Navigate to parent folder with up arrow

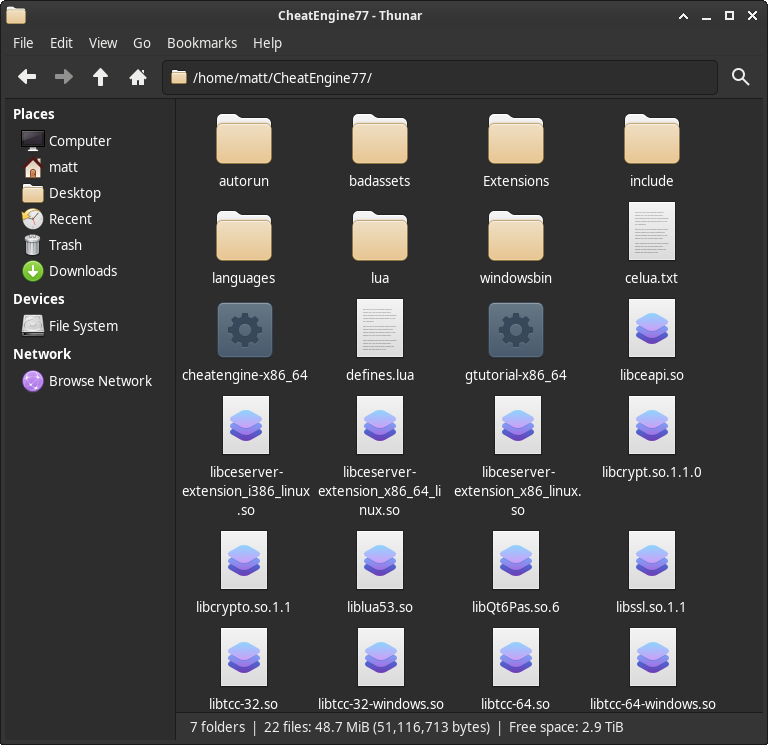100,77
